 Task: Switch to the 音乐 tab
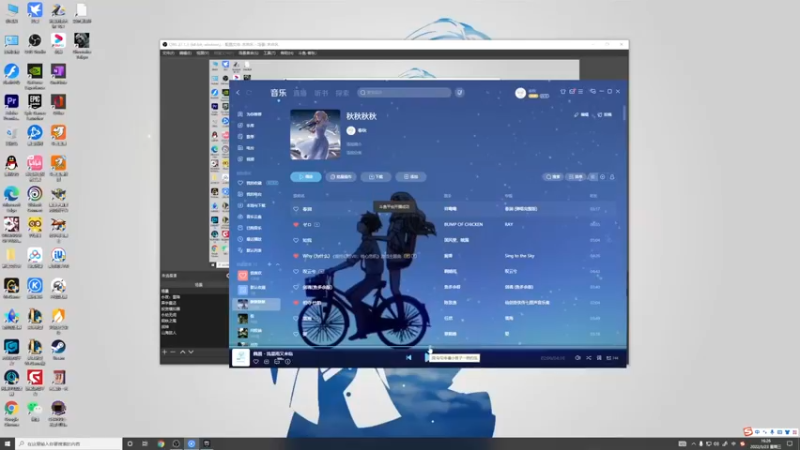click(278, 92)
